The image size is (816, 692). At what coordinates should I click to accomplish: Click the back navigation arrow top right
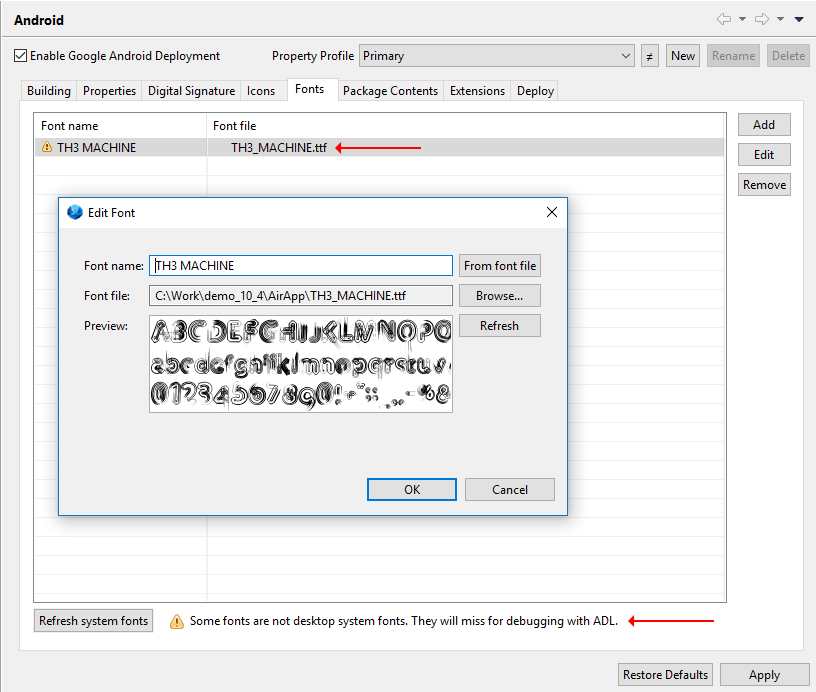722,18
